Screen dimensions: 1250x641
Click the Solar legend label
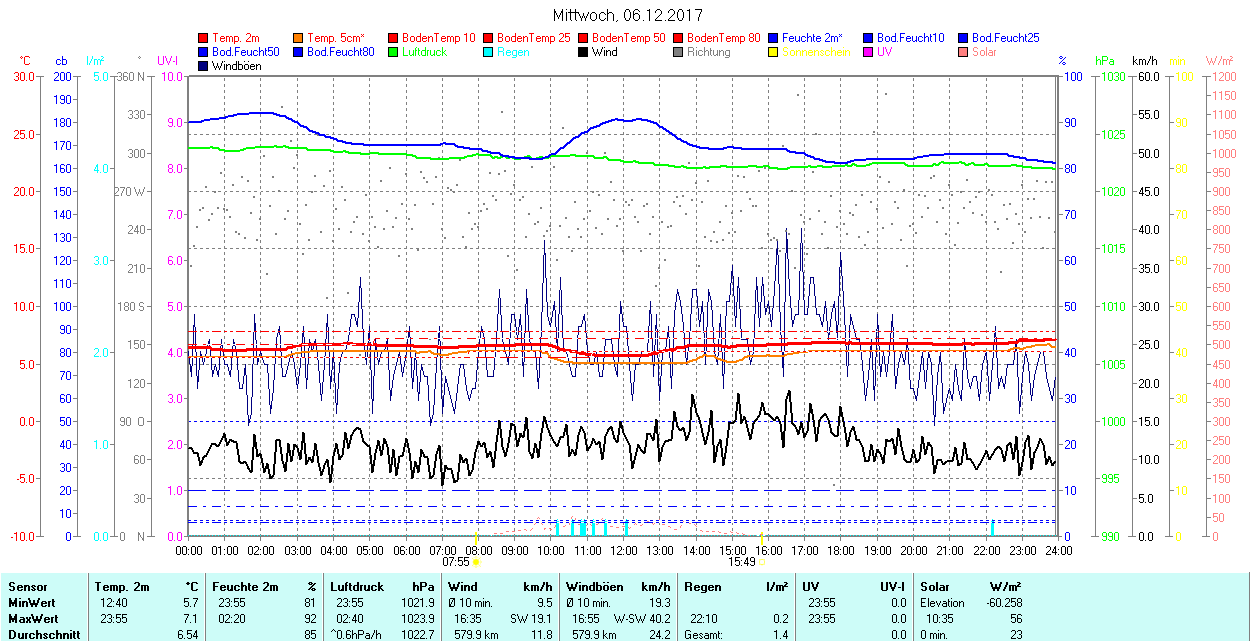[x=984, y=52]
